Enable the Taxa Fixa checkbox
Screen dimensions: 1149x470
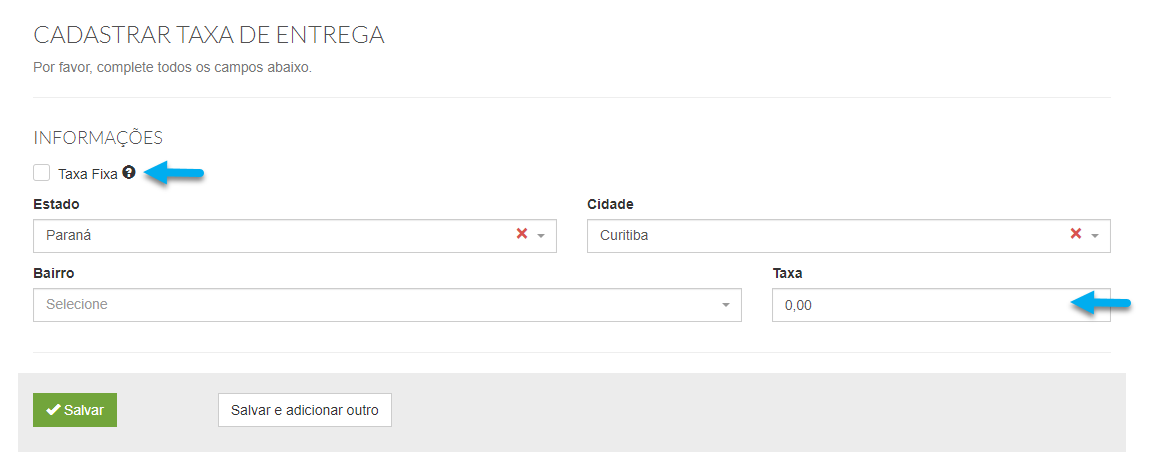tap(42, 173)
